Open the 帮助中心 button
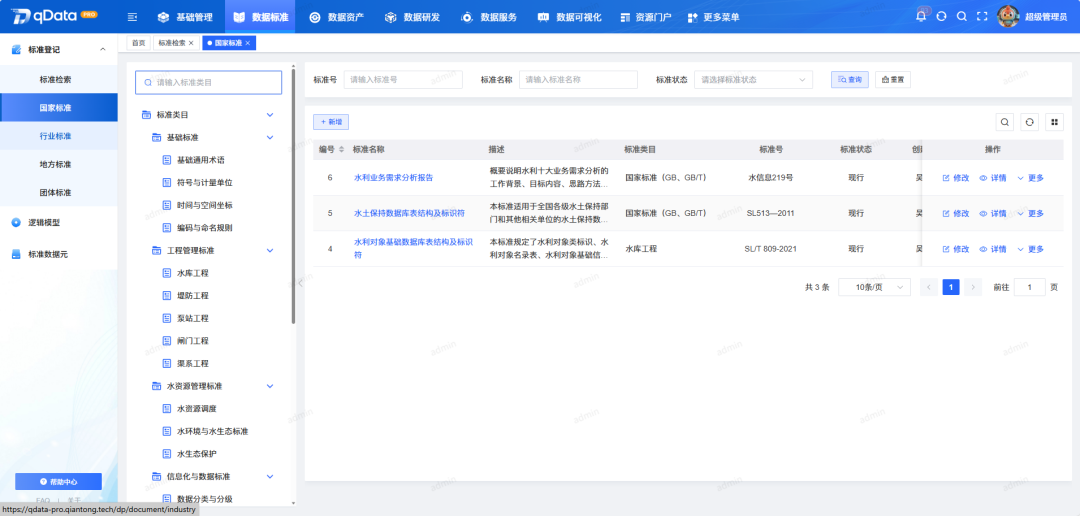The width and height of the screenshot is (1080, 516). pos(59,482)
